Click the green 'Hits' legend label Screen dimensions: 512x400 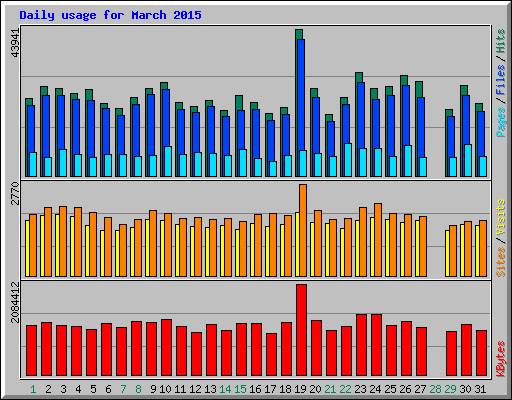pyautogui.click(x=500, y=41)
